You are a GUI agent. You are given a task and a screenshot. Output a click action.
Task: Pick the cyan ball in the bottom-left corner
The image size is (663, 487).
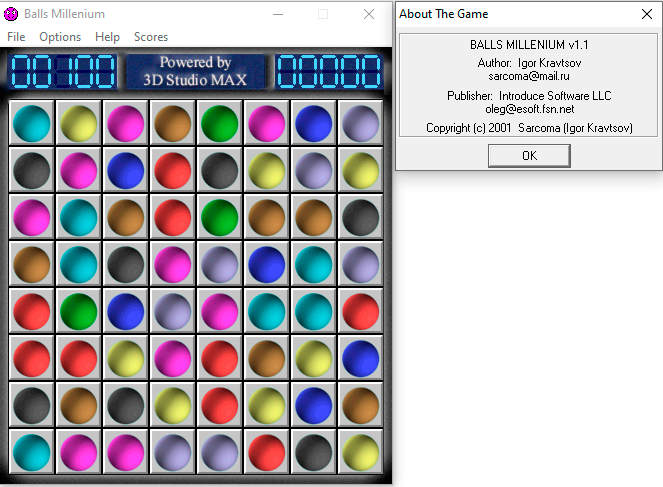click(x=31, y=452)
